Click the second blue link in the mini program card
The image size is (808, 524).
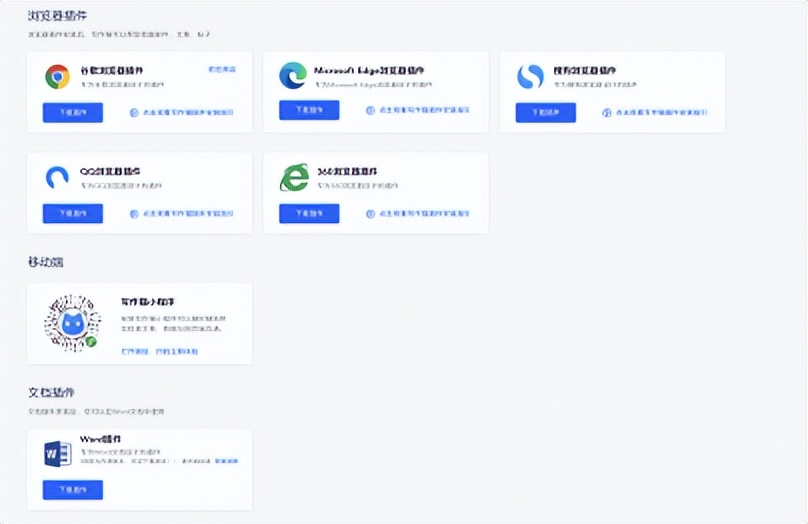(x=177, y=351)
